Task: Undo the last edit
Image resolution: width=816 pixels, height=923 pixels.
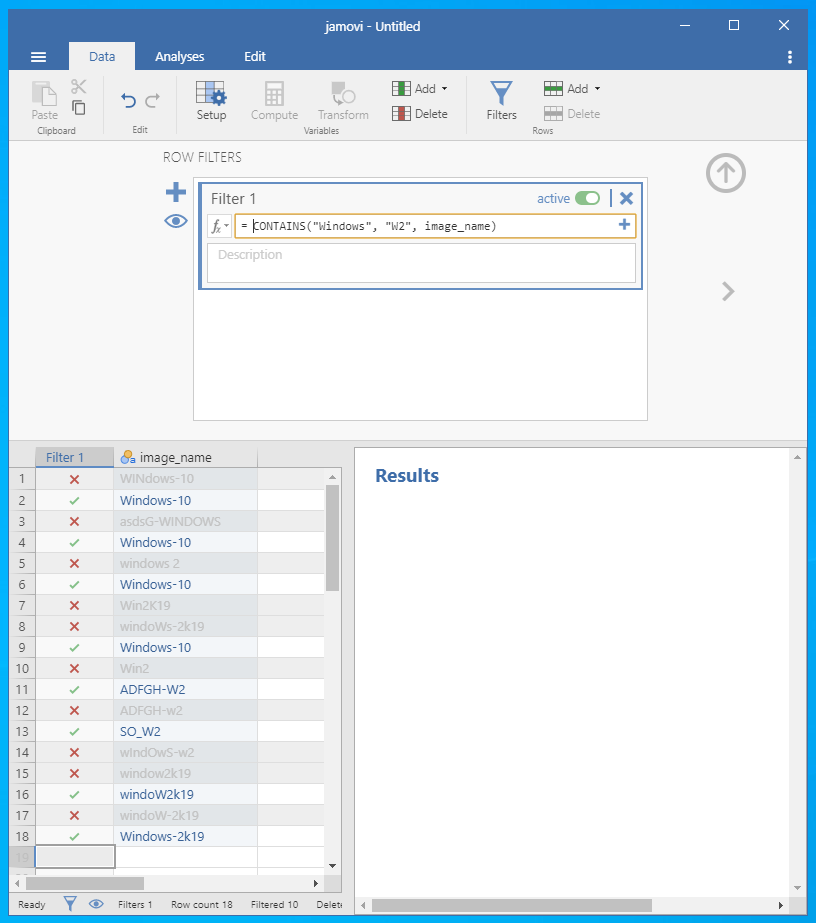Action: point(128,101)
